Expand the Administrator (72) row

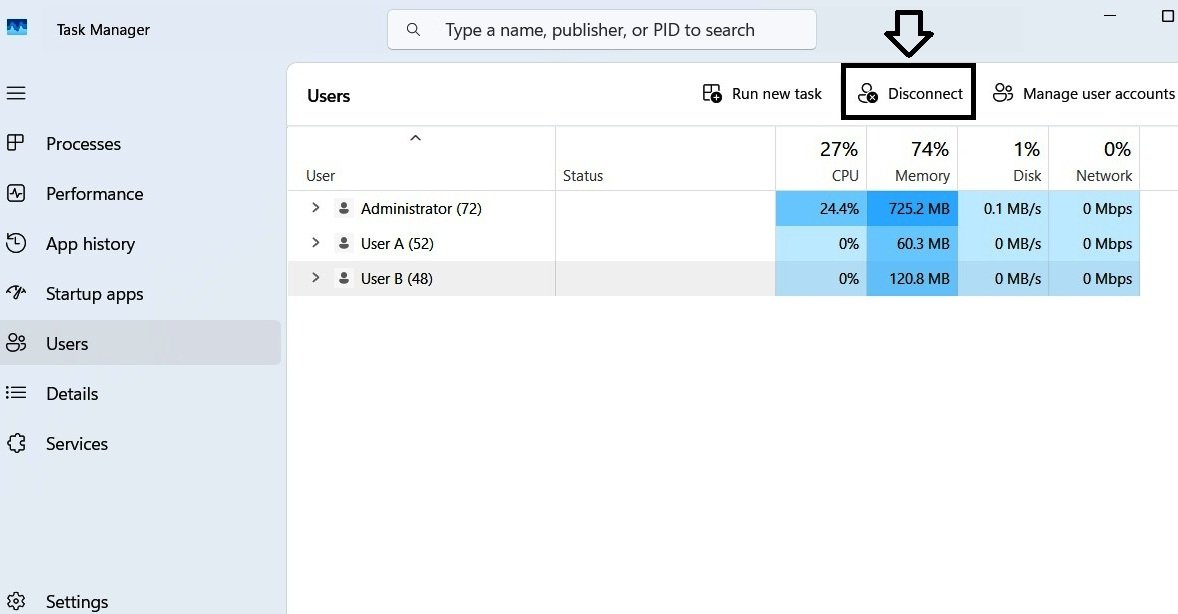click(x=316, y=208)
